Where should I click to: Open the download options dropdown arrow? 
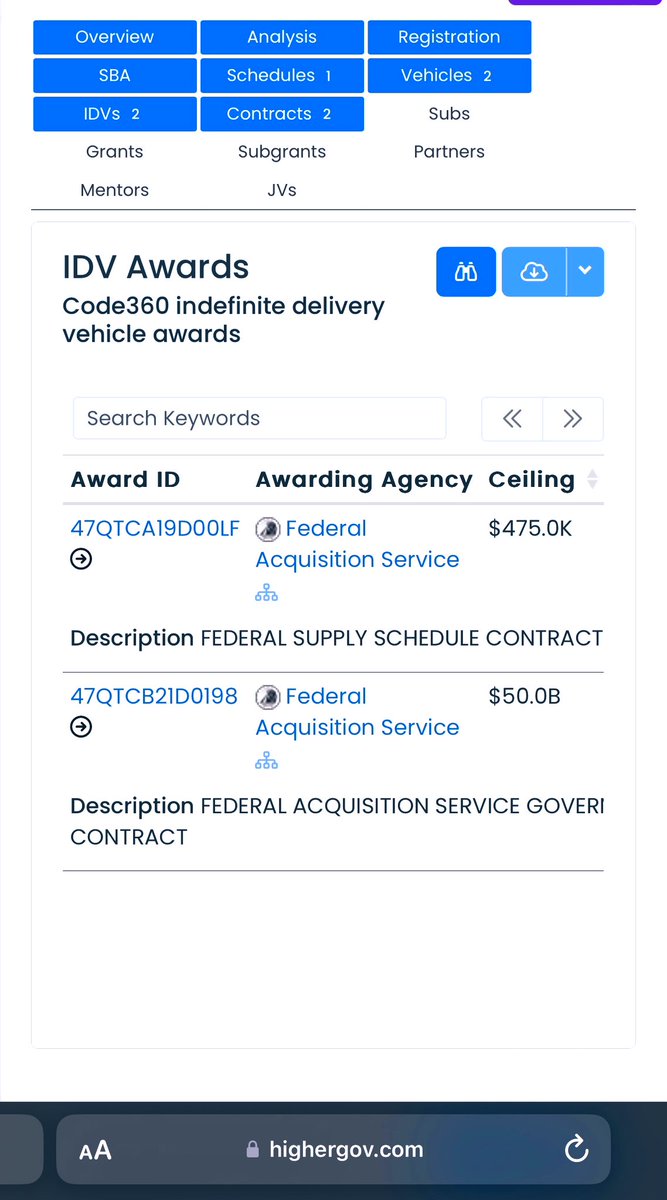pyautogui.click(x=585, y=272)
